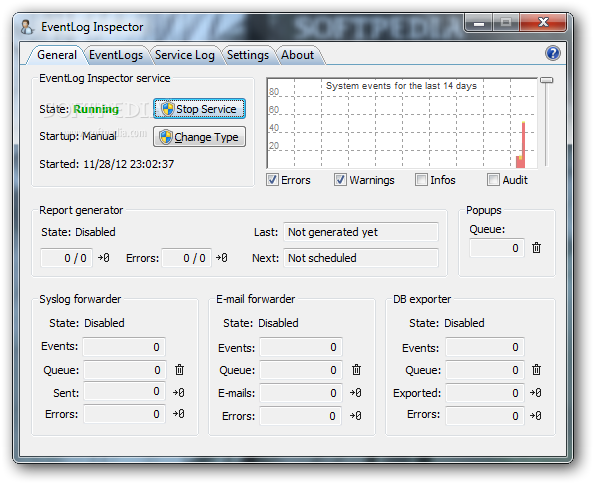Click the DB exporter Errors field
Viewport: 594px width, 484px height.
point(485,416)
